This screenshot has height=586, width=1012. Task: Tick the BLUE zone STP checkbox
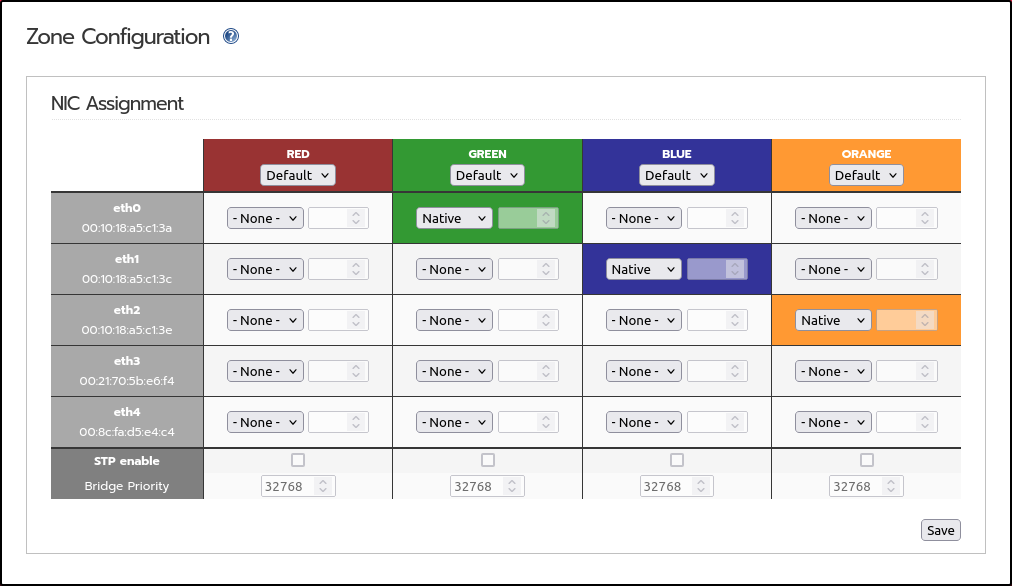pyautogui.click(x=676, y=460)
